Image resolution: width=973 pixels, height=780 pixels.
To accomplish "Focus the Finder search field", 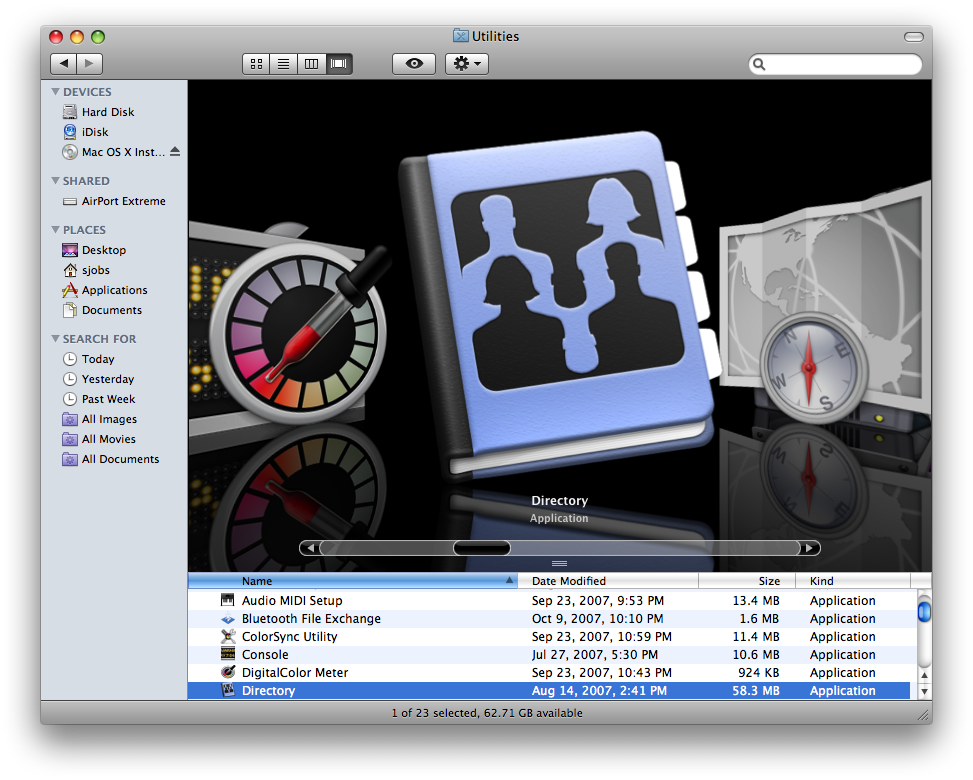I will pyautogui.click(x=835, y=64).
